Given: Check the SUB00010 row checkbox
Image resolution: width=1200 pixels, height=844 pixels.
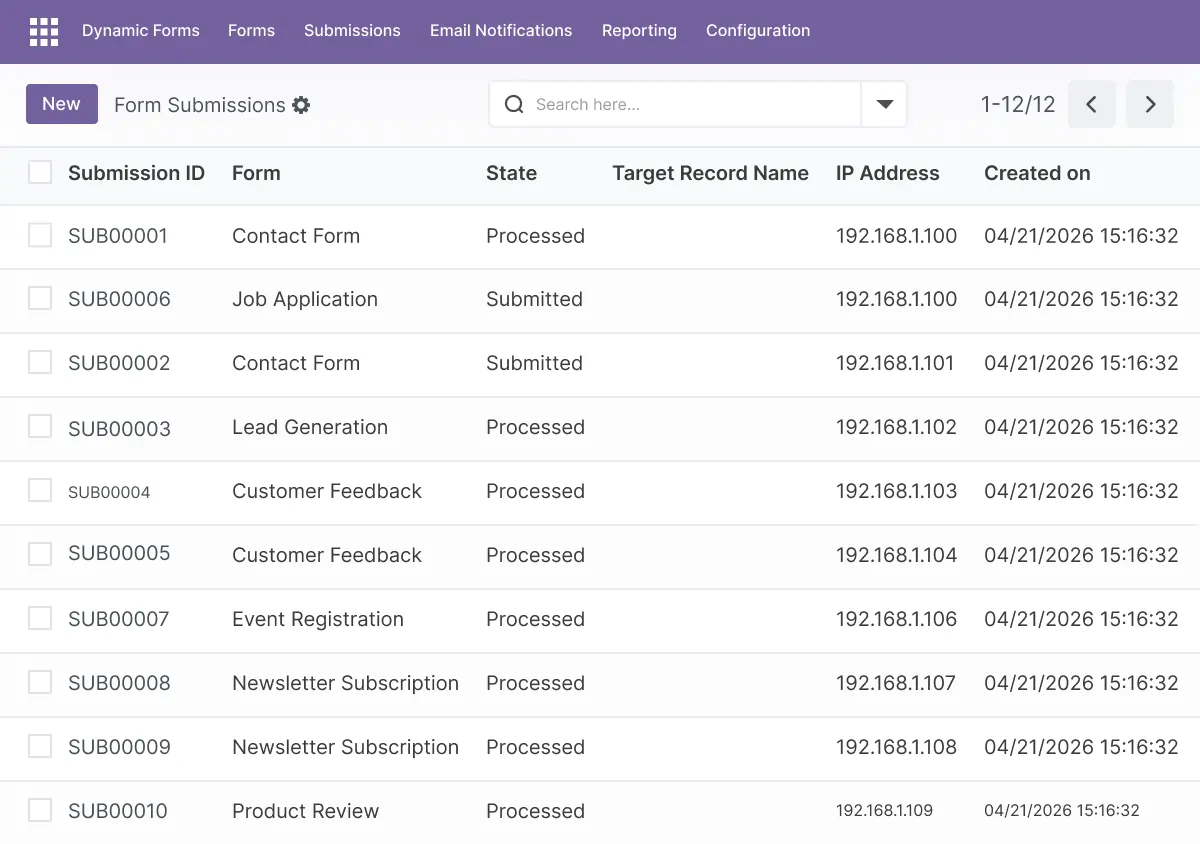Looking at the screenshot, I should pos(40,810).
